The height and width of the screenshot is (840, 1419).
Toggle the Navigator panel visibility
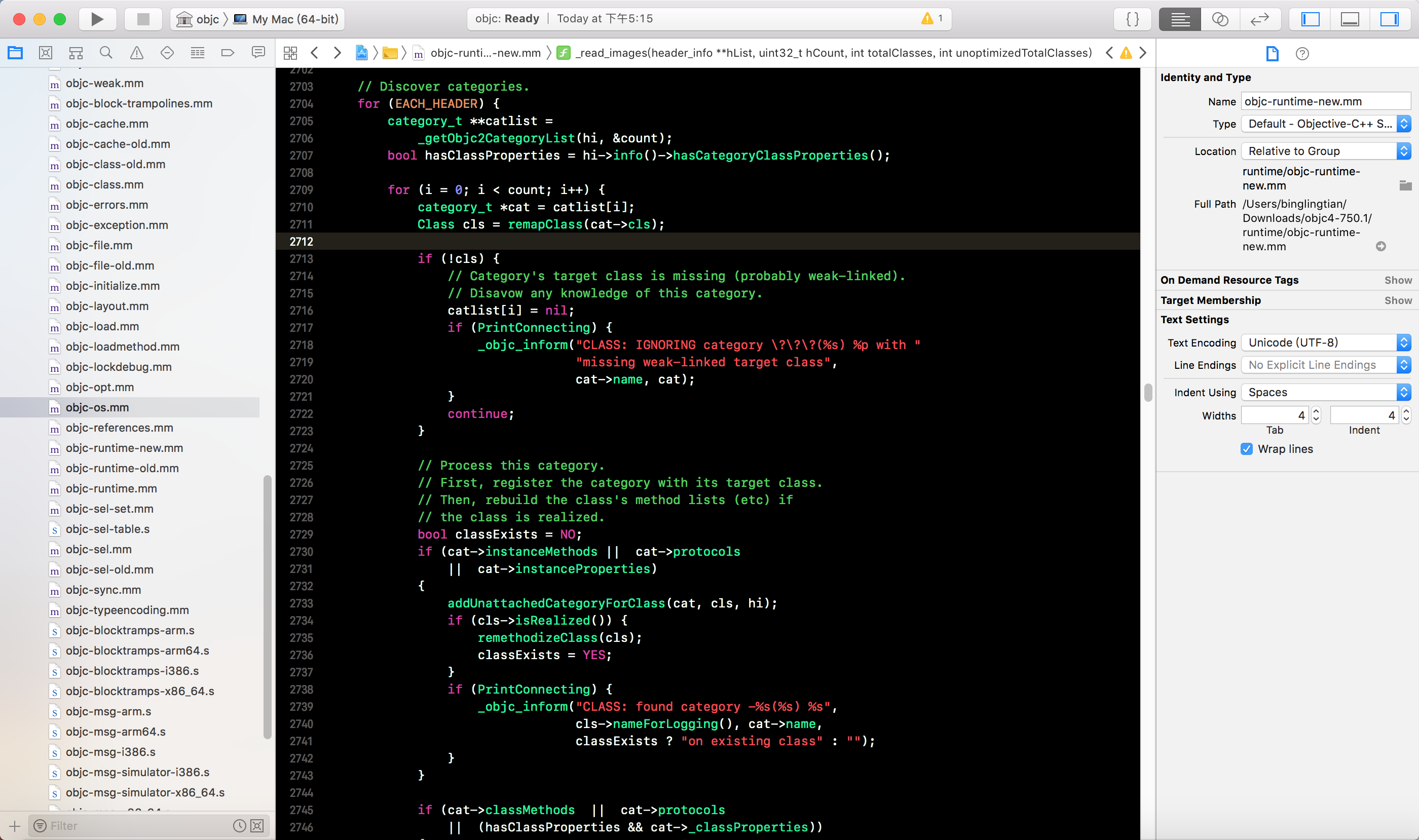click(1310, 19)
